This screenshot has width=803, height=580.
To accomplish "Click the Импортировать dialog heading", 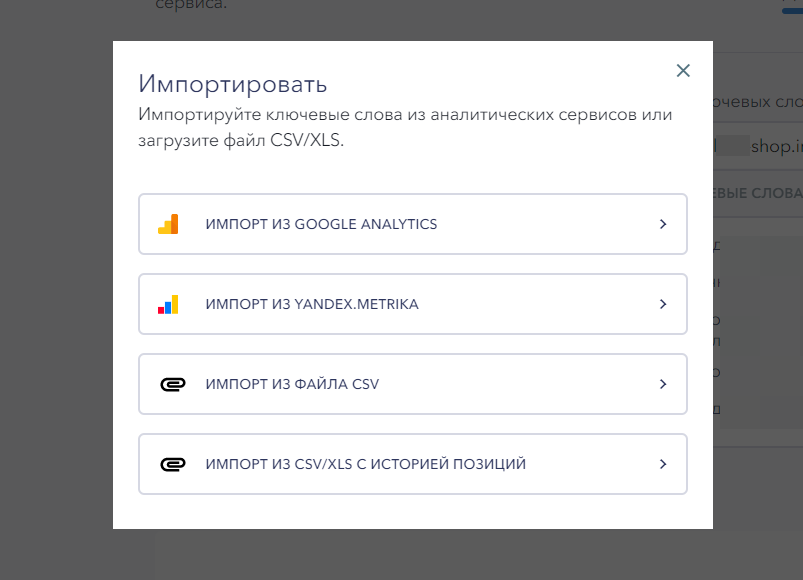I will [x=233, y=83].
